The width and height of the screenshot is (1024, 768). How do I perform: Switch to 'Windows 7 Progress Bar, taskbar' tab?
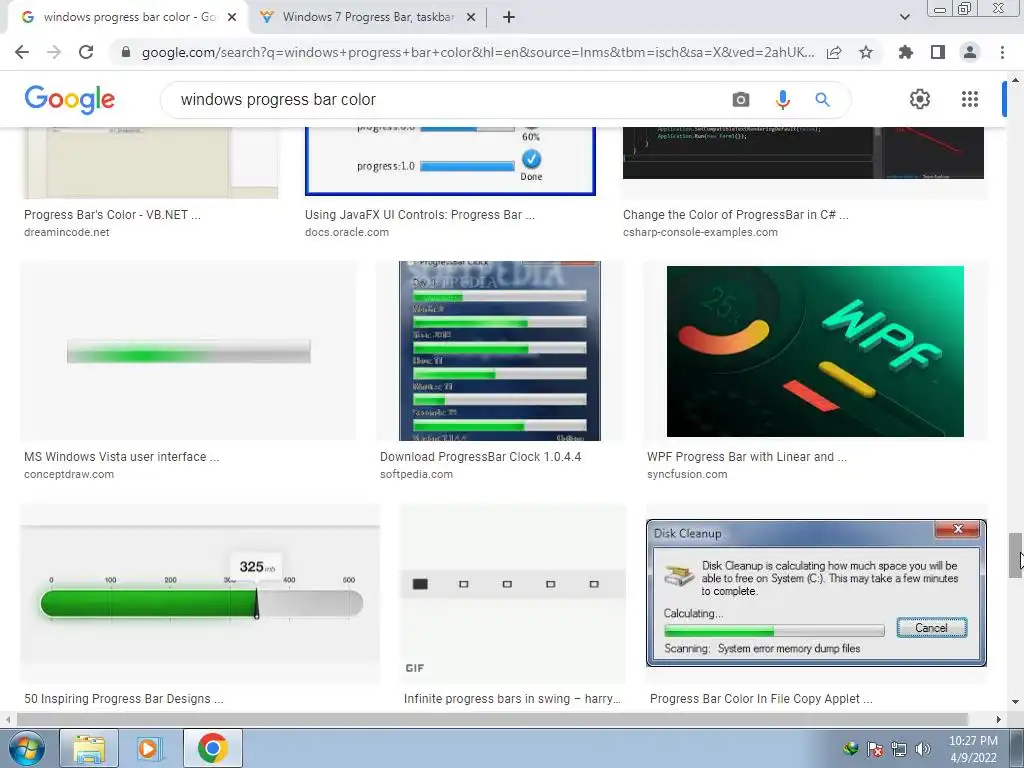(x=368, y=17)
